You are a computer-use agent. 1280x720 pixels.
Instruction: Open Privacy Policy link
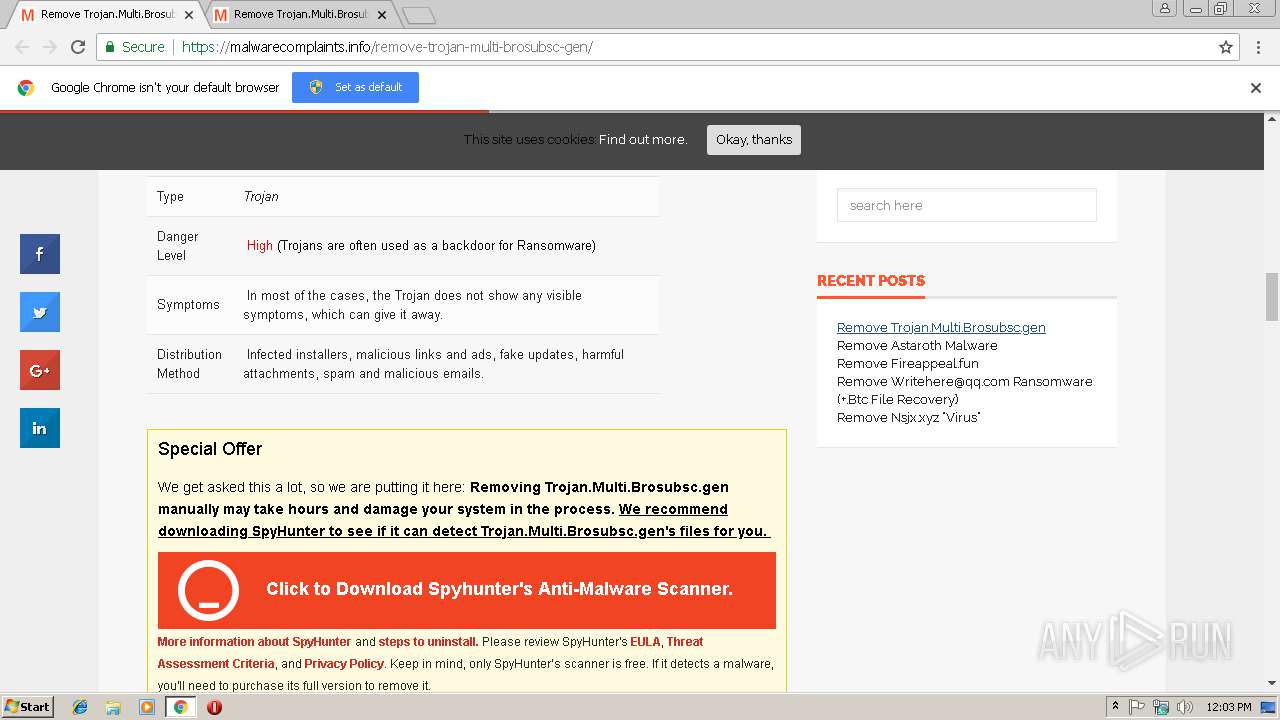(x=344, y=664)
